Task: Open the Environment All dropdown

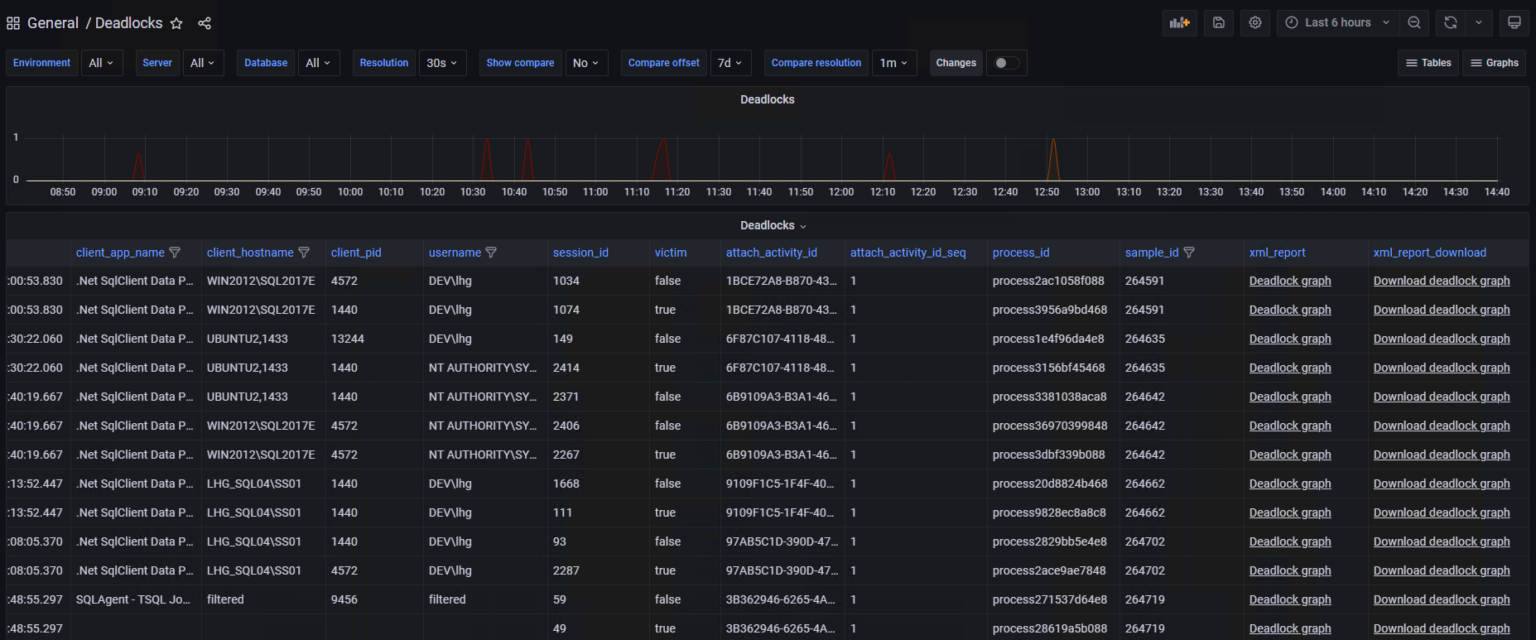Action: click(102, 63)
